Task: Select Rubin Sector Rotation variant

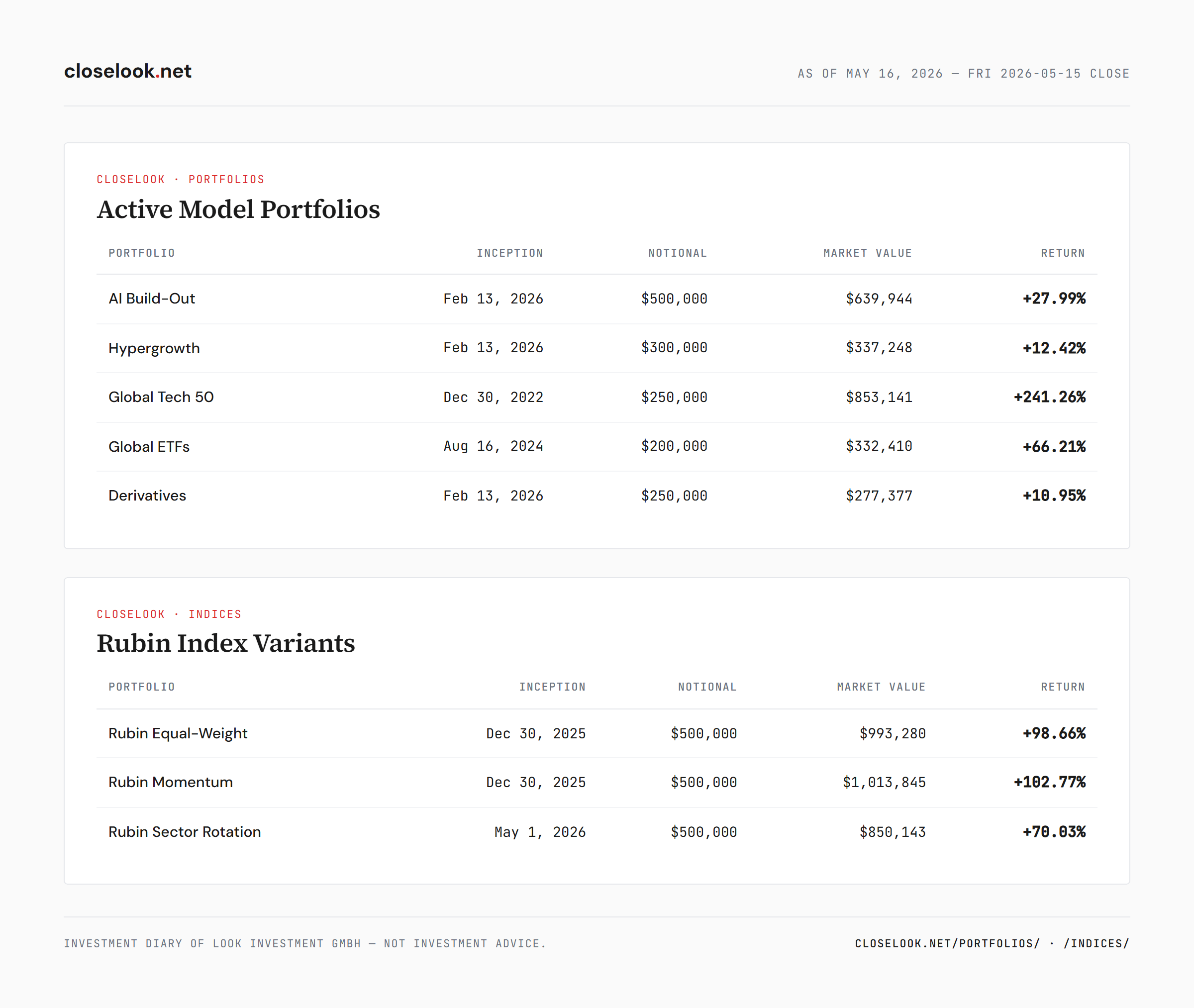Action: 185,832
